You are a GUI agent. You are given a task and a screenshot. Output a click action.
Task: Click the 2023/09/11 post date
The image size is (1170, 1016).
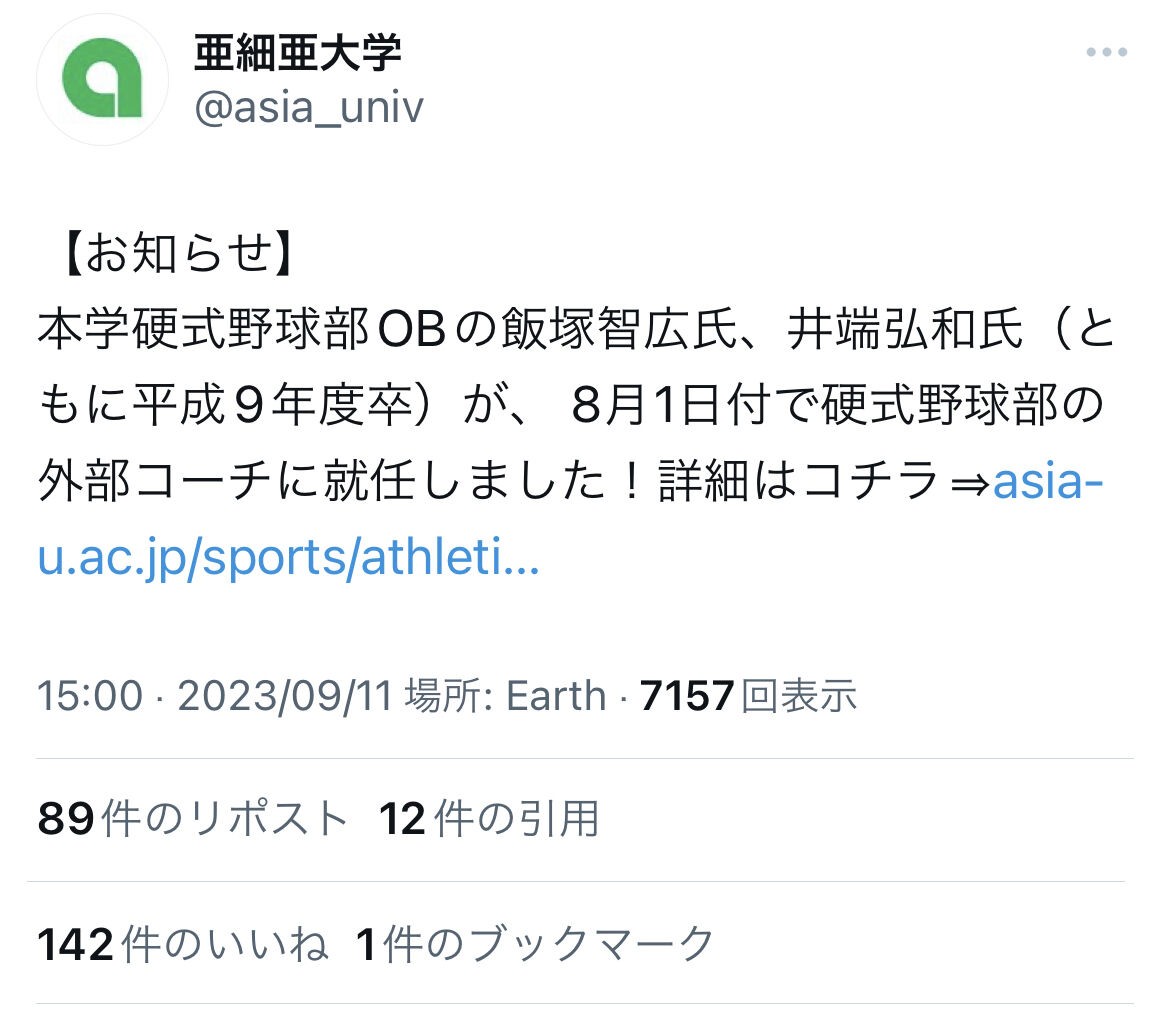(285, 696)
